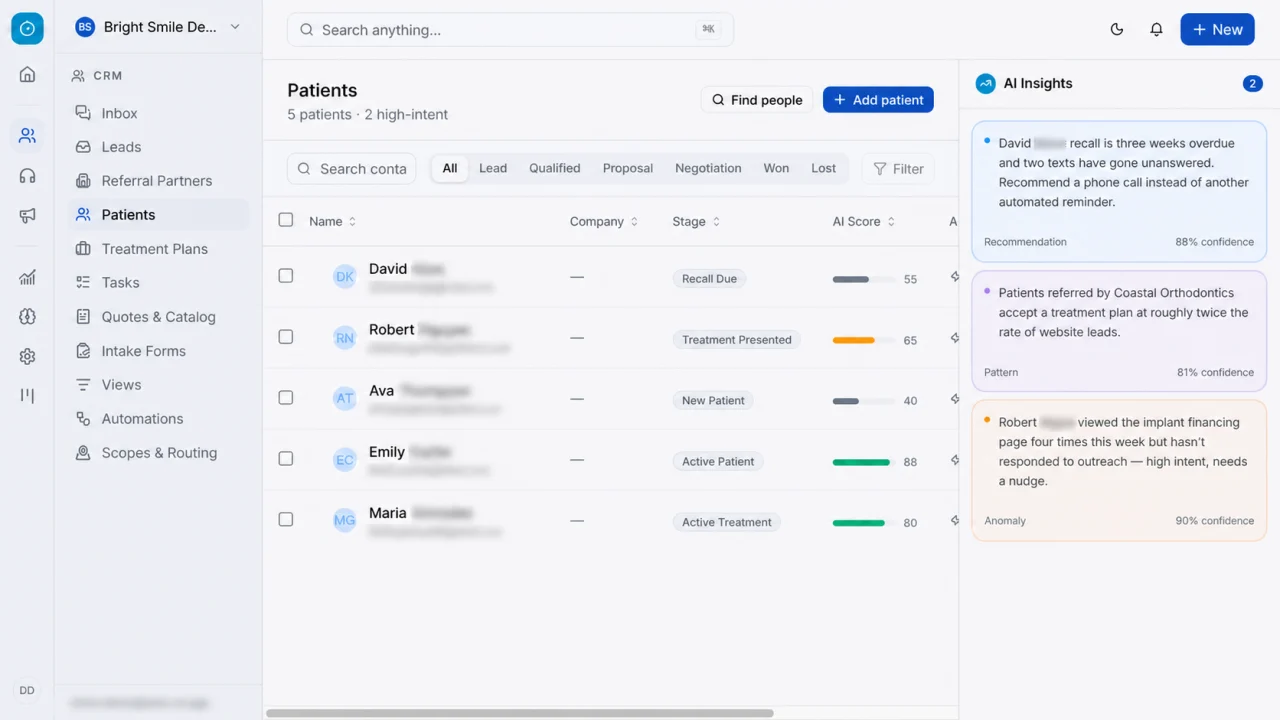
Task: Open Treatment Plans in the sidebar
Action: [x=158, y=249]
